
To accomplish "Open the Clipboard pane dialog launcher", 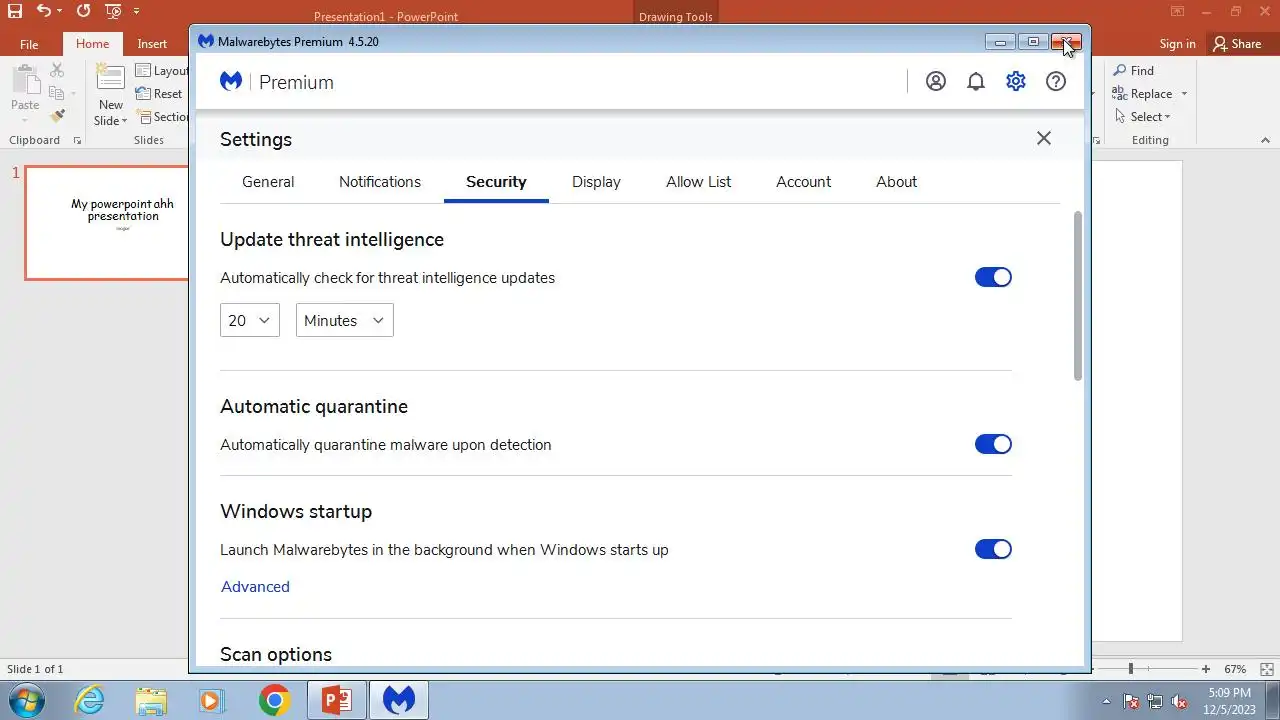I will [78, 141].
